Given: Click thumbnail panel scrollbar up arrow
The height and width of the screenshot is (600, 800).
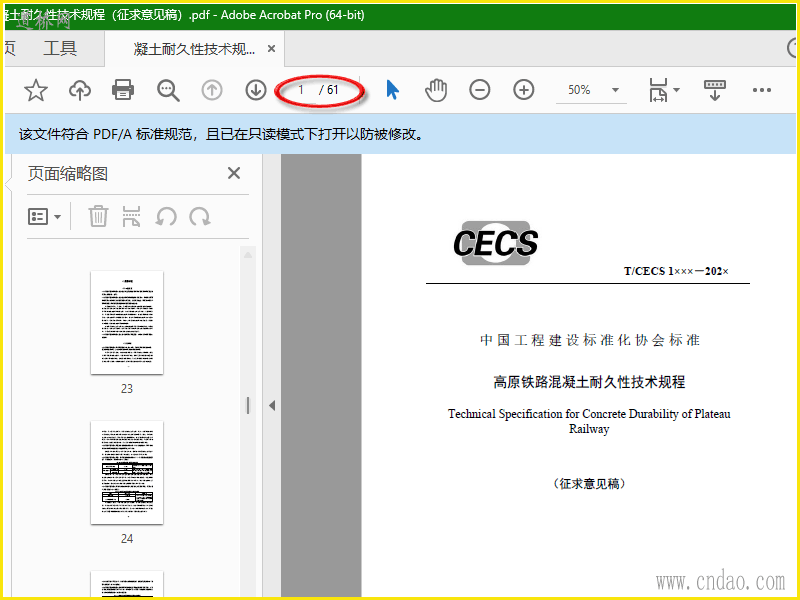Looking at the screenshot, I should (248, 255).
